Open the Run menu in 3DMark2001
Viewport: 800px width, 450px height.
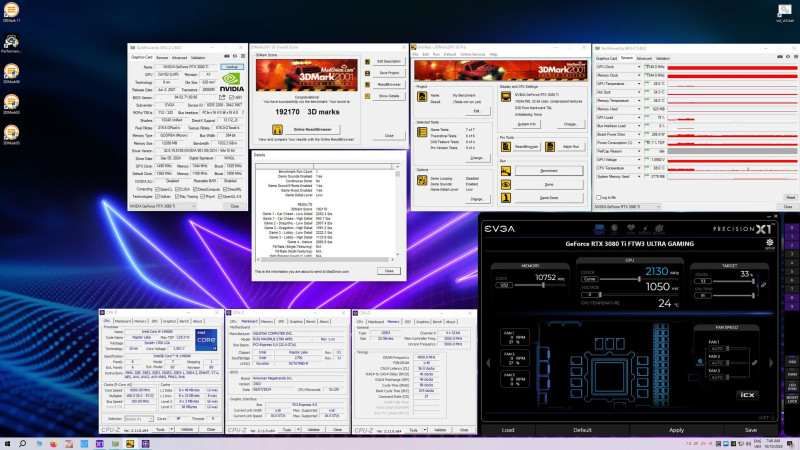click(x=436, y=54)
